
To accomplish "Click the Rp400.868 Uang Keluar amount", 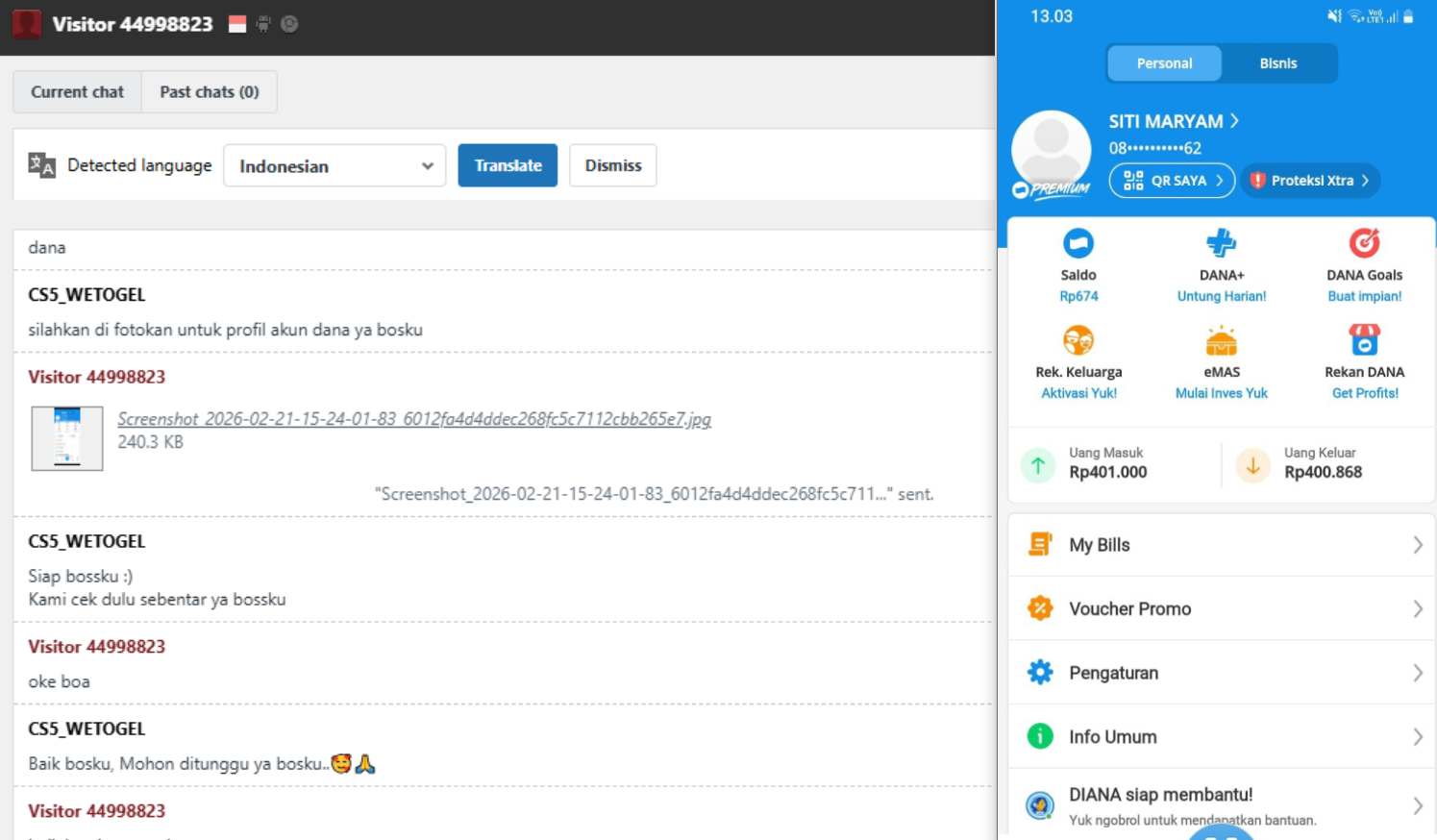I will (x=1324, y=472).
